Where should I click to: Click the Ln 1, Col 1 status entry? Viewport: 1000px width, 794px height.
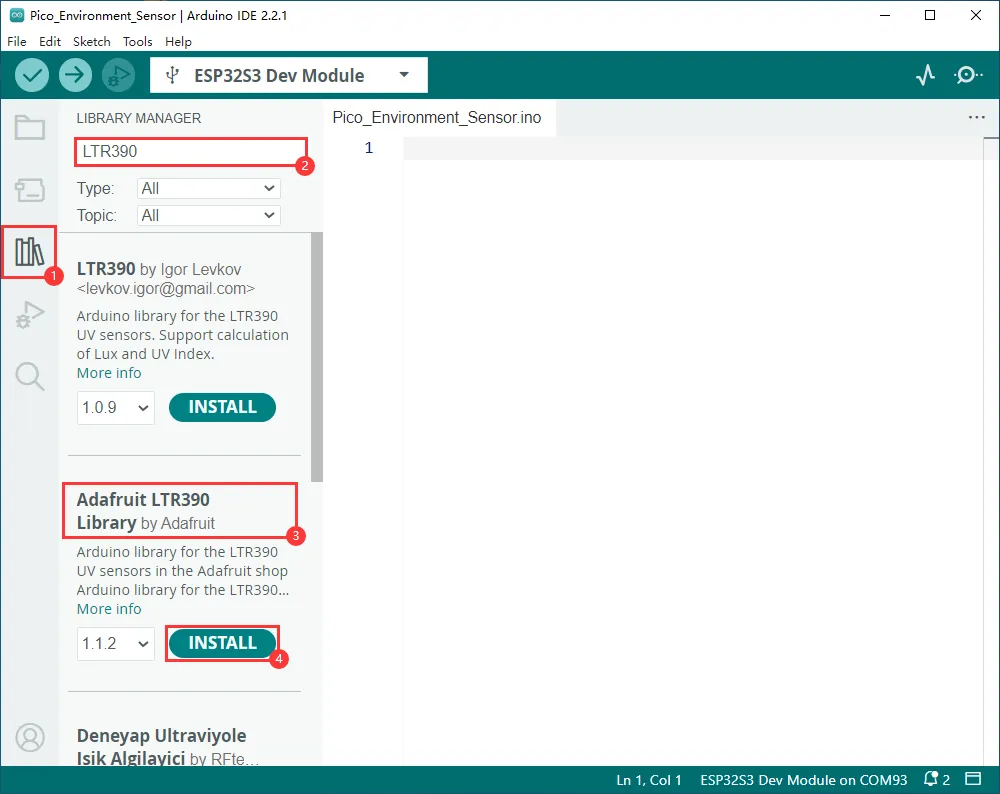[649, 780]
